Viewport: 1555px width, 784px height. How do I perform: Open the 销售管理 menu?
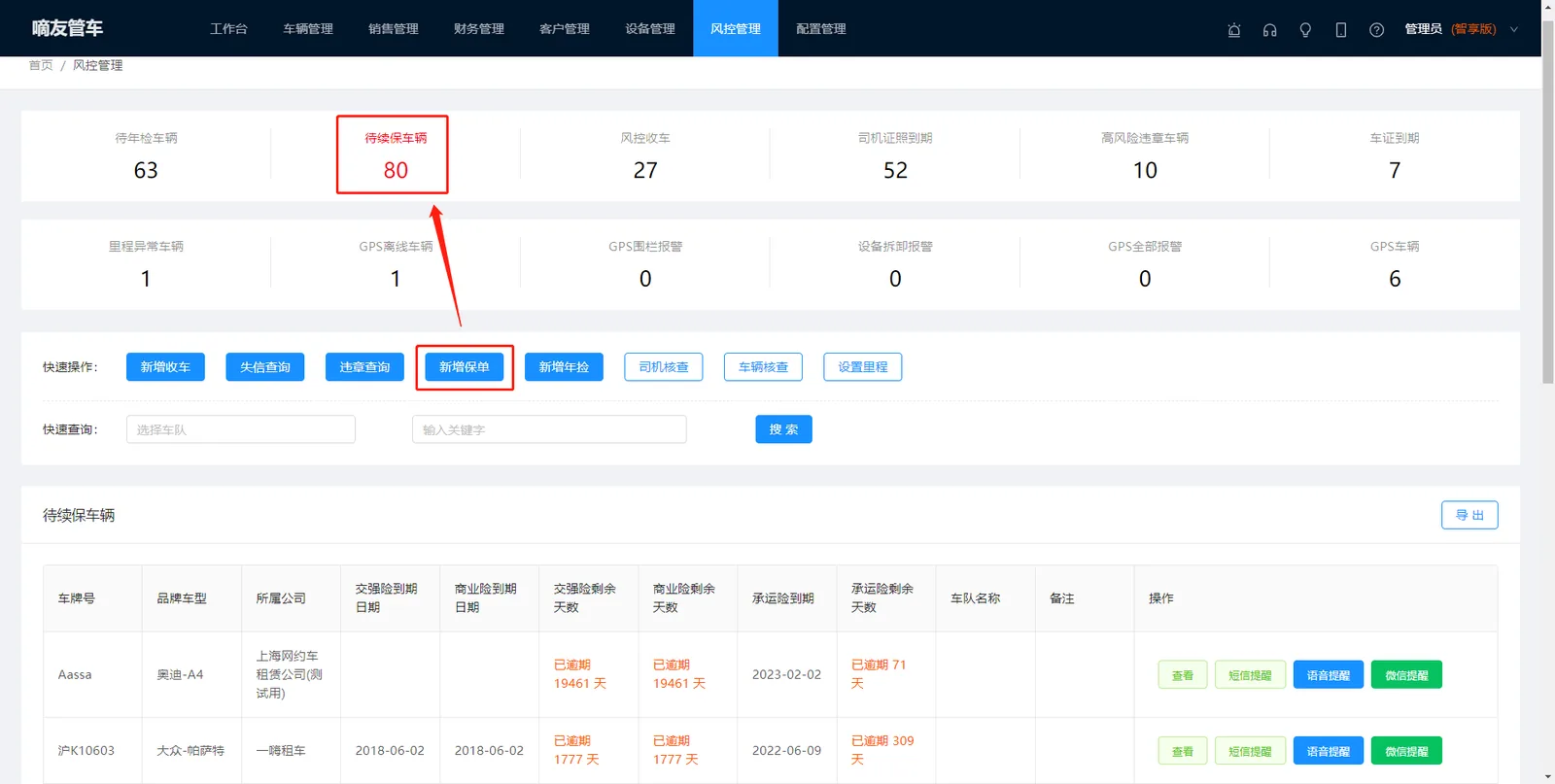click(394, 29)
